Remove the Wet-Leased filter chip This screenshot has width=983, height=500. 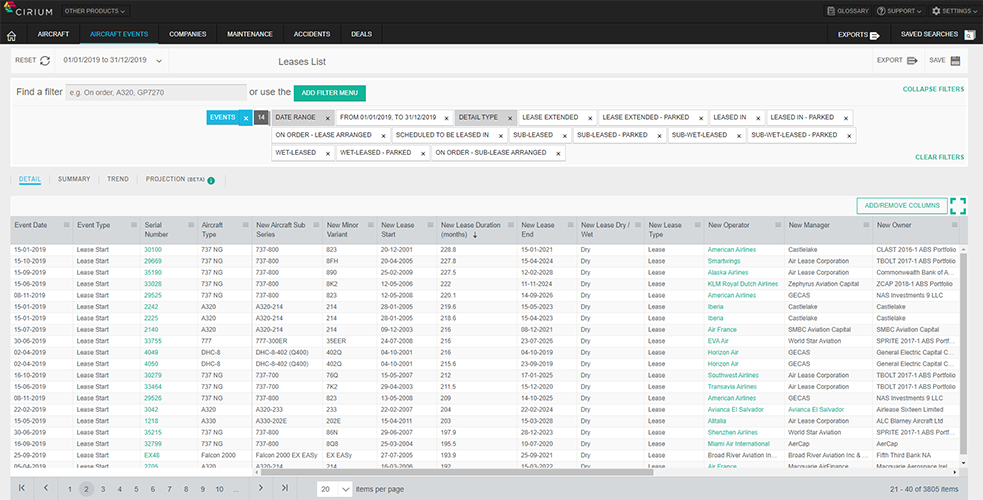328,153
